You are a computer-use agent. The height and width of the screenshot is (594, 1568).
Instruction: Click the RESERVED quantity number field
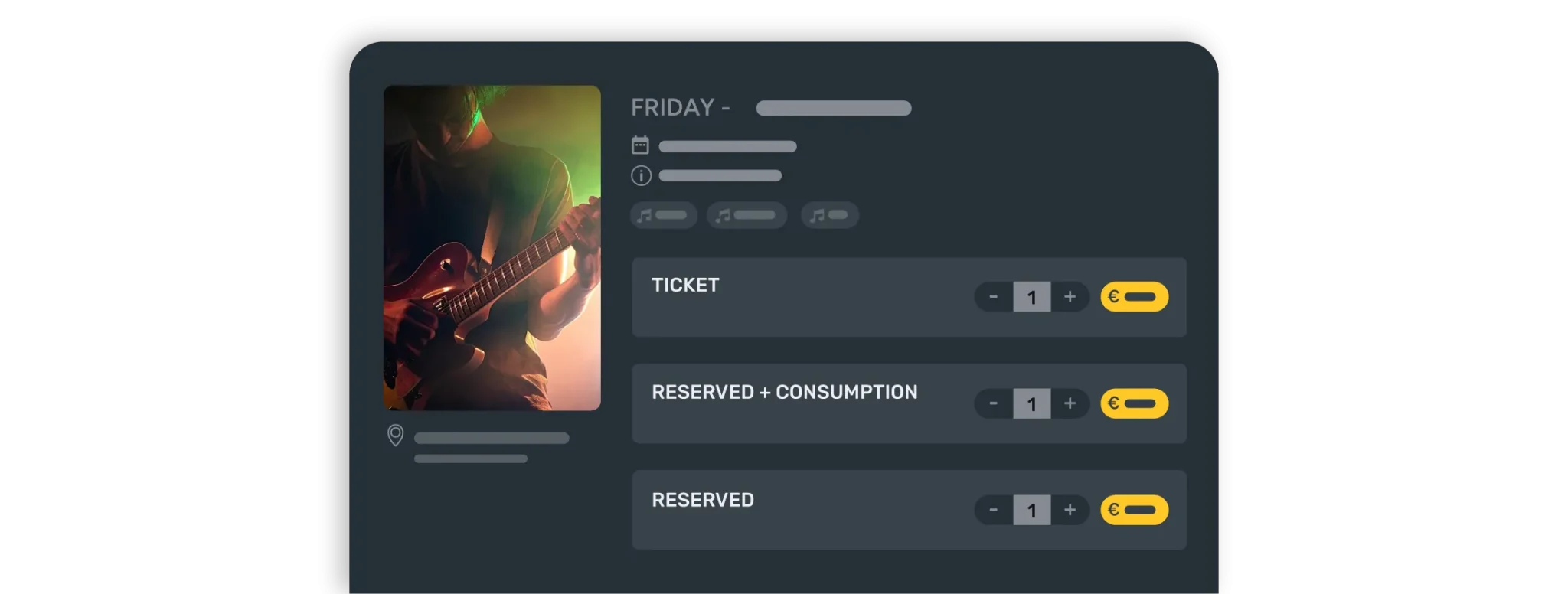coord(1031,510)
